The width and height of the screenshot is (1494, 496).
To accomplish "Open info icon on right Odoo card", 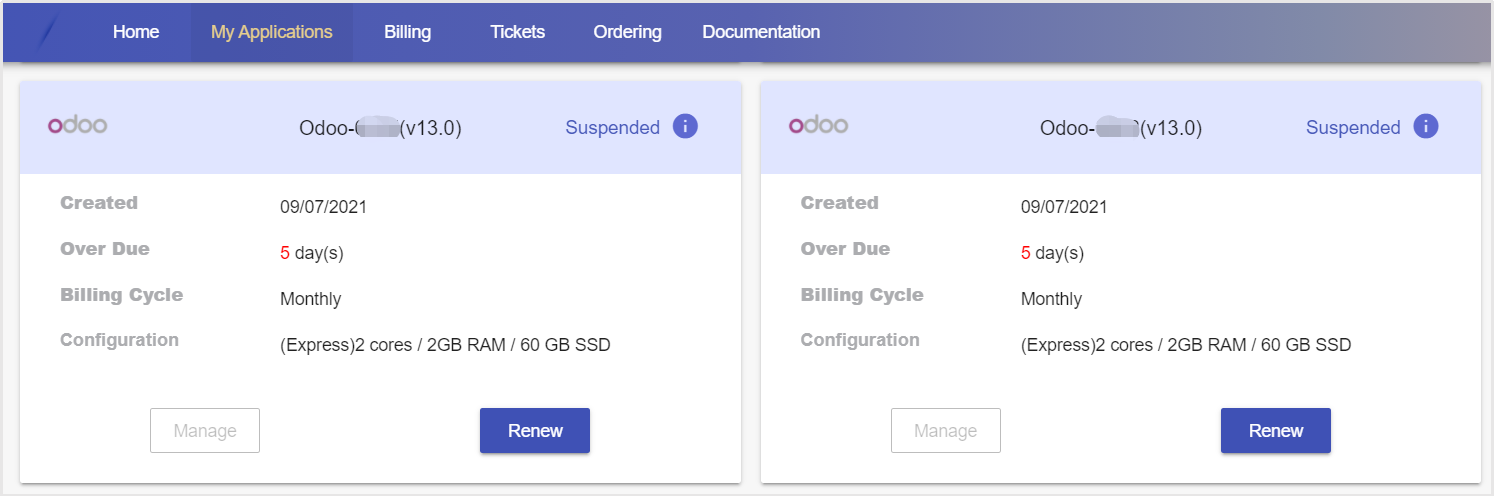I will coord(1425,126).
